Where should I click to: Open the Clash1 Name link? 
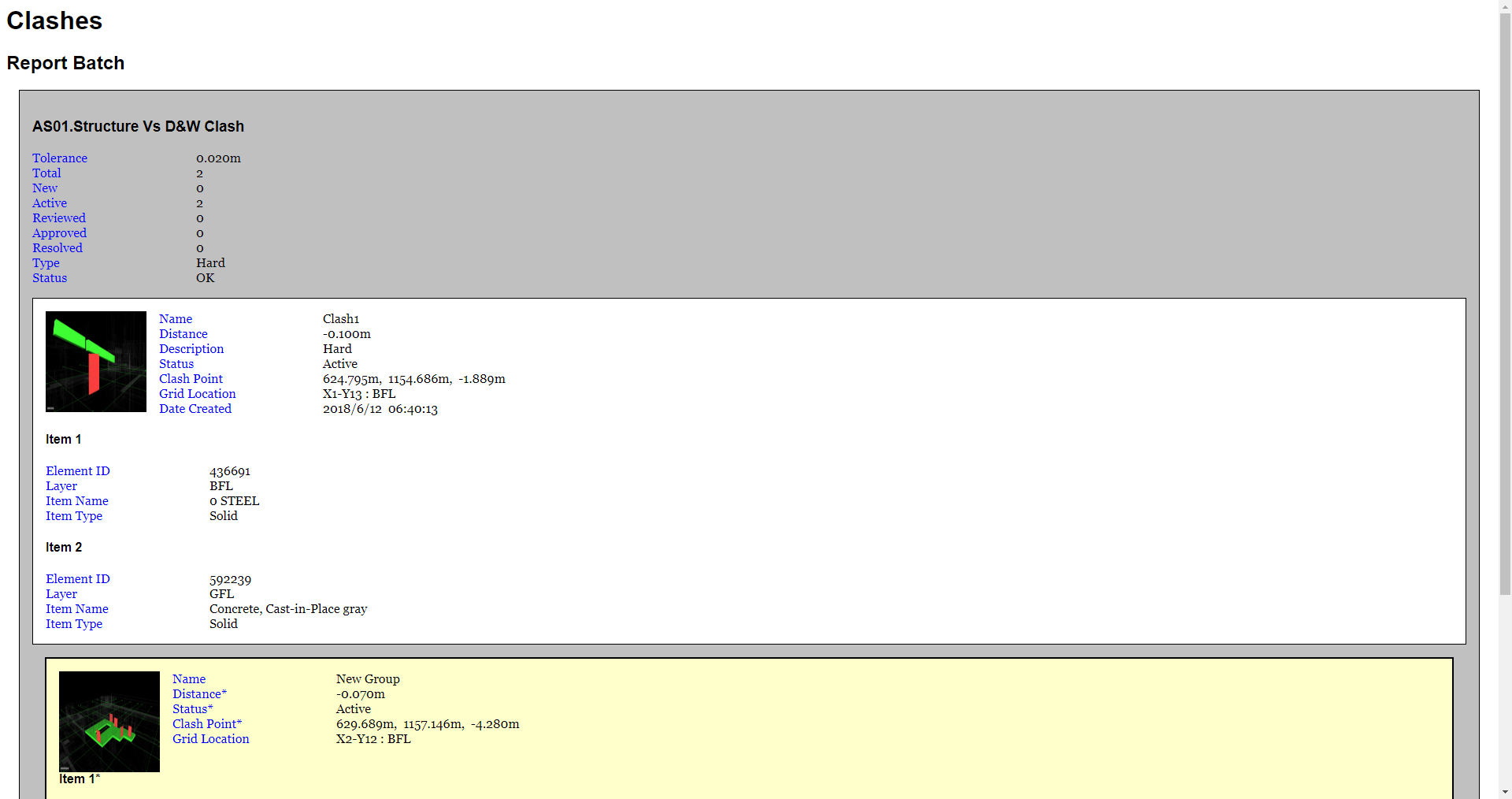pyautogui.click(x=175, y=318)
